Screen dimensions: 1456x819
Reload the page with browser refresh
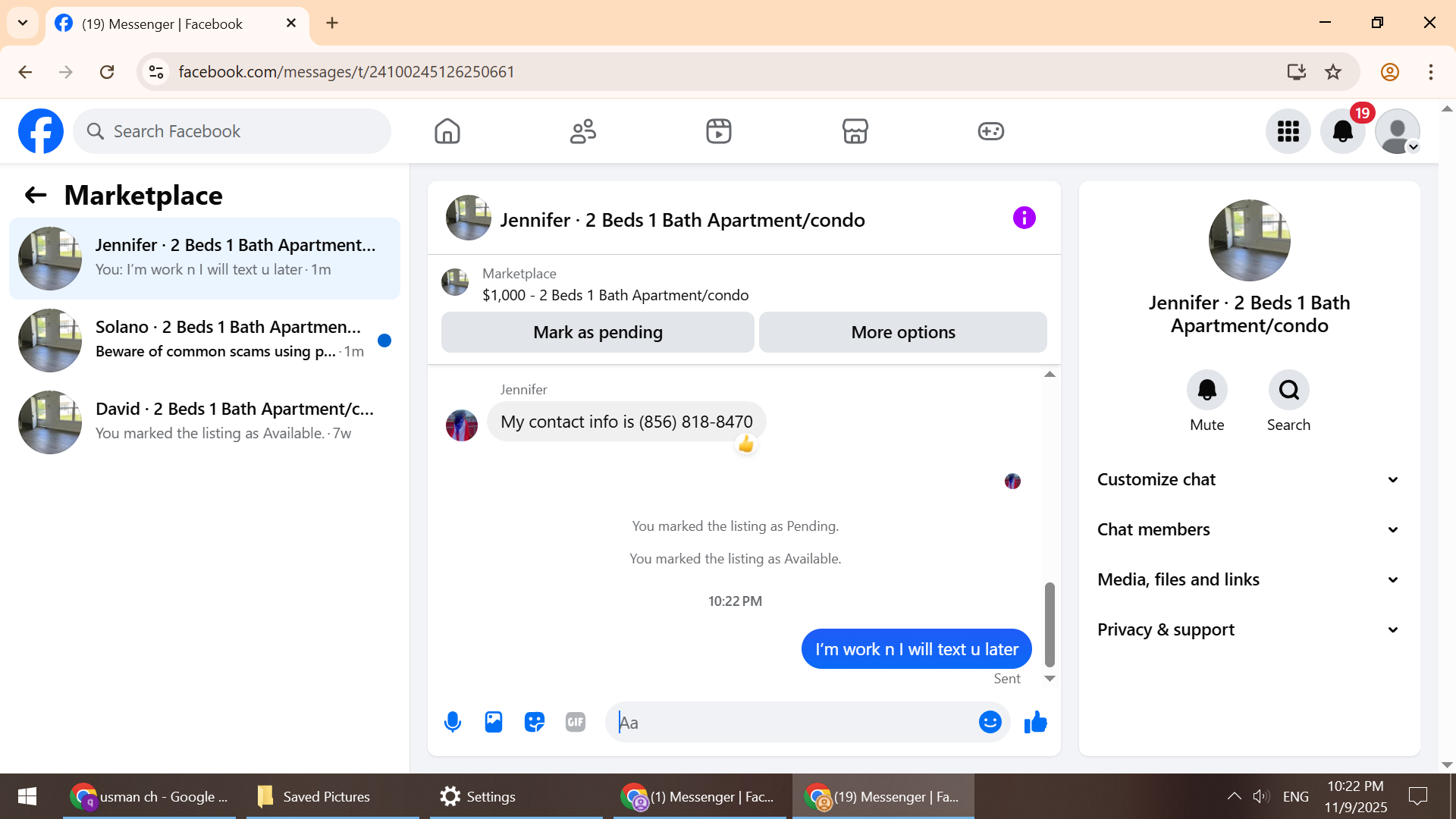tap(107, 72)
